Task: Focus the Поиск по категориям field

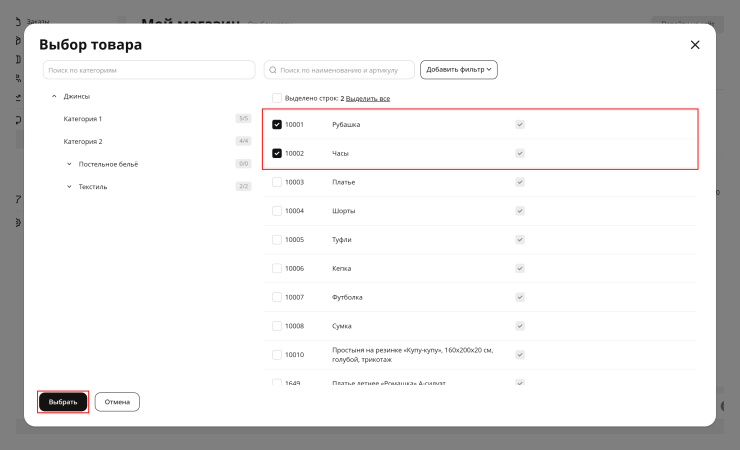Action: pos(149,70)
